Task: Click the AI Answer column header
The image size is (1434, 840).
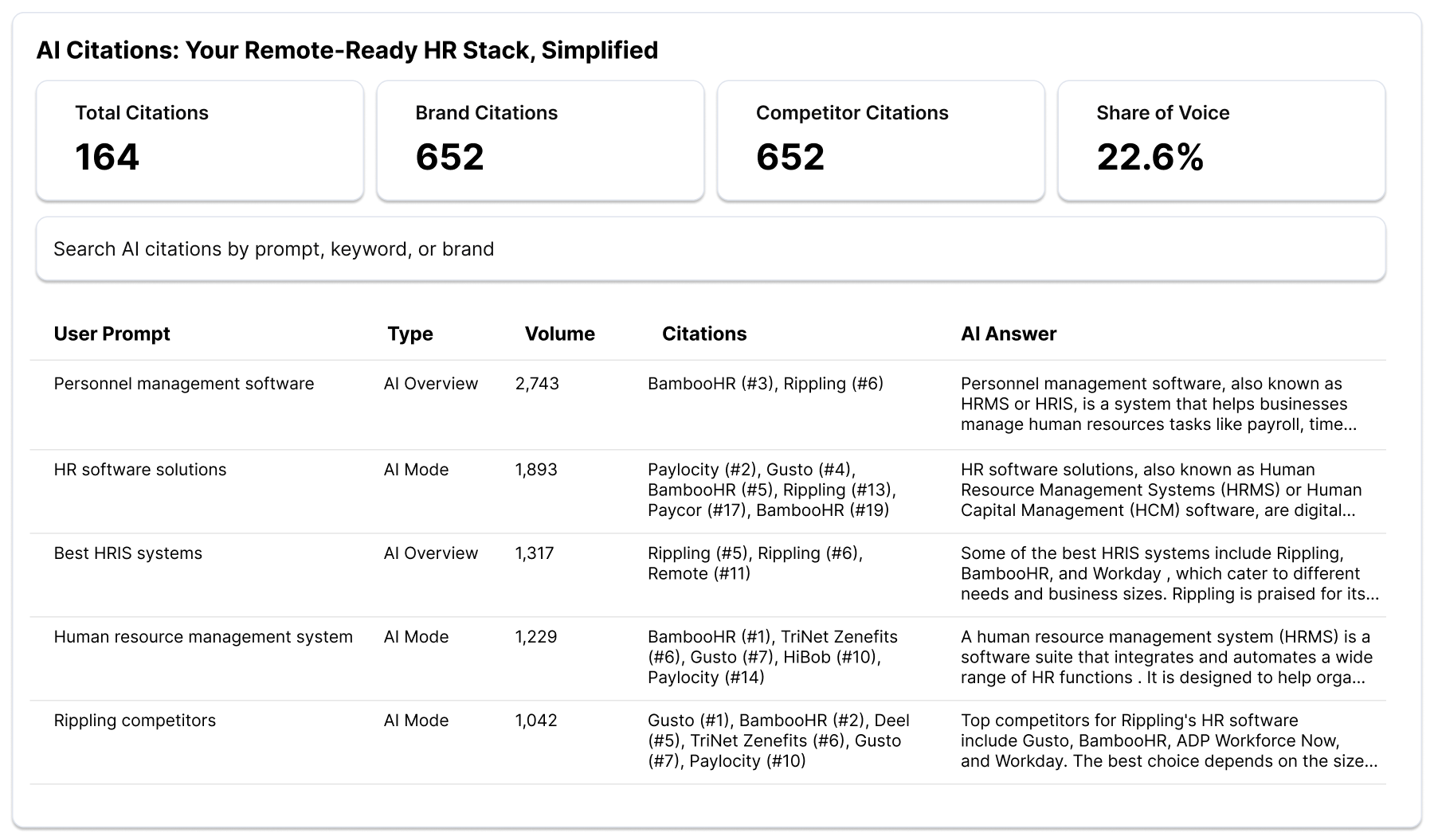Action: [x=1009, y=334]
